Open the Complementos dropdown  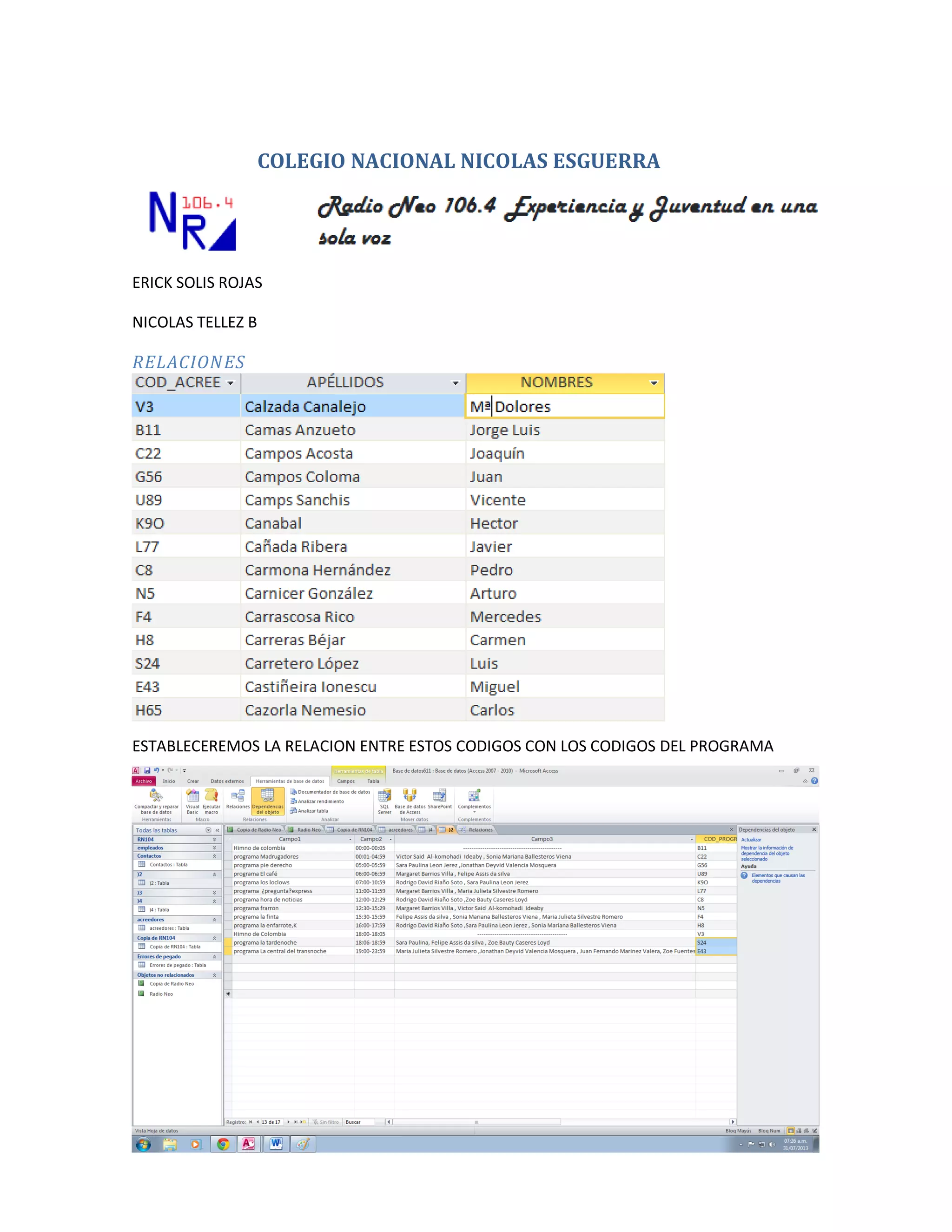coord(474,801)
